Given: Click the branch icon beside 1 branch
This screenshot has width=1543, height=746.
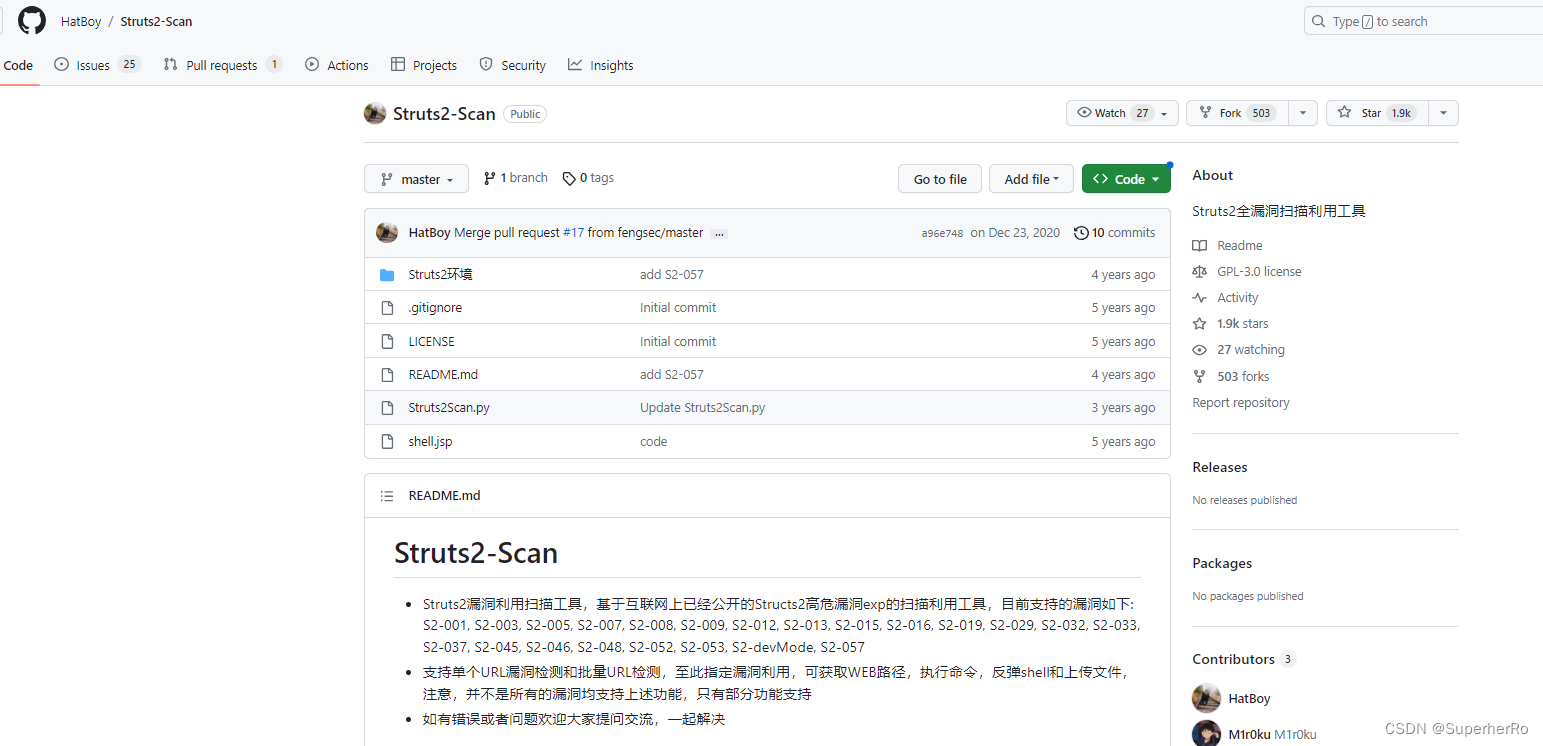Looking at the screenshot, I should point(490,179).
